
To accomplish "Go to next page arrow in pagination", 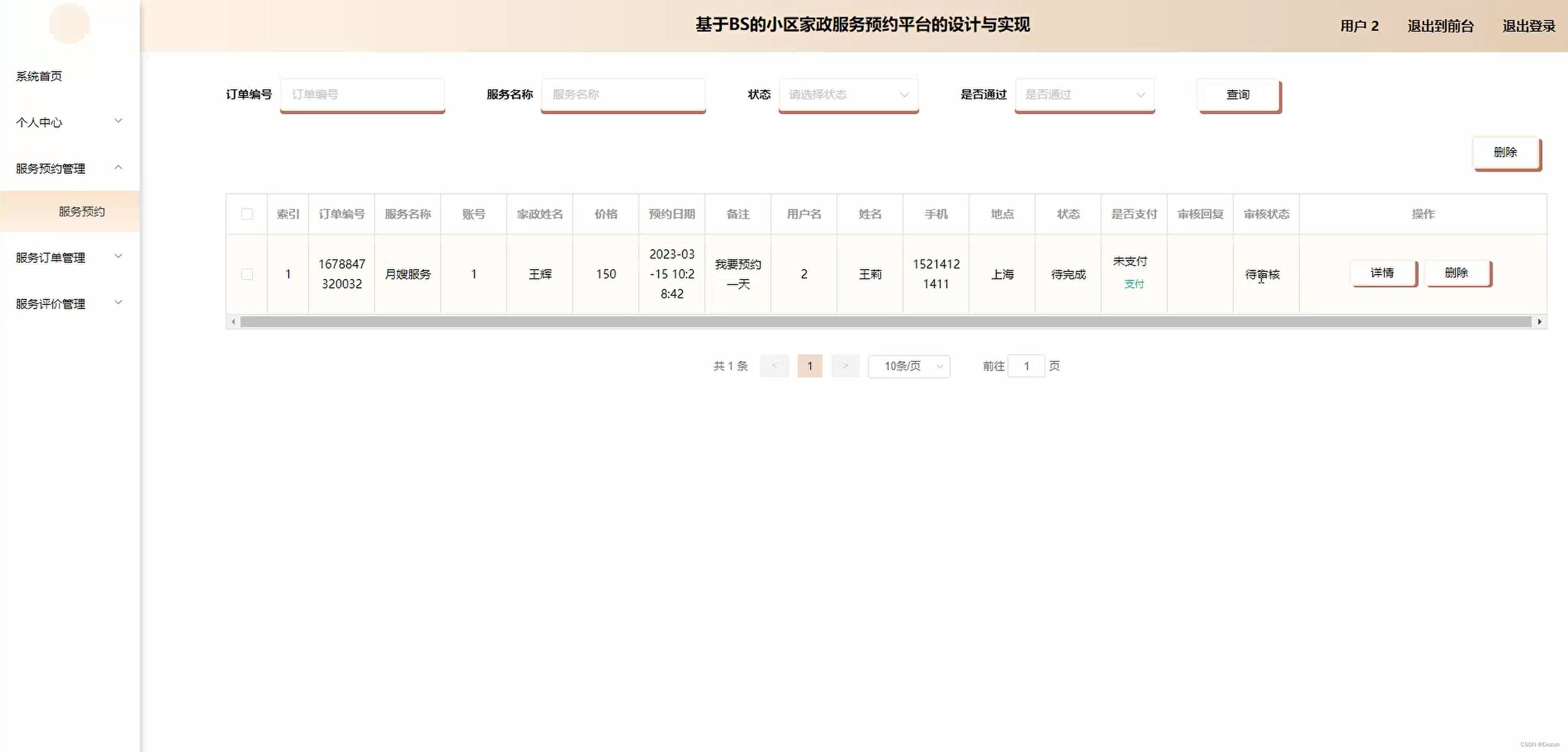I will pyautogui.click(x=846, y=366).
